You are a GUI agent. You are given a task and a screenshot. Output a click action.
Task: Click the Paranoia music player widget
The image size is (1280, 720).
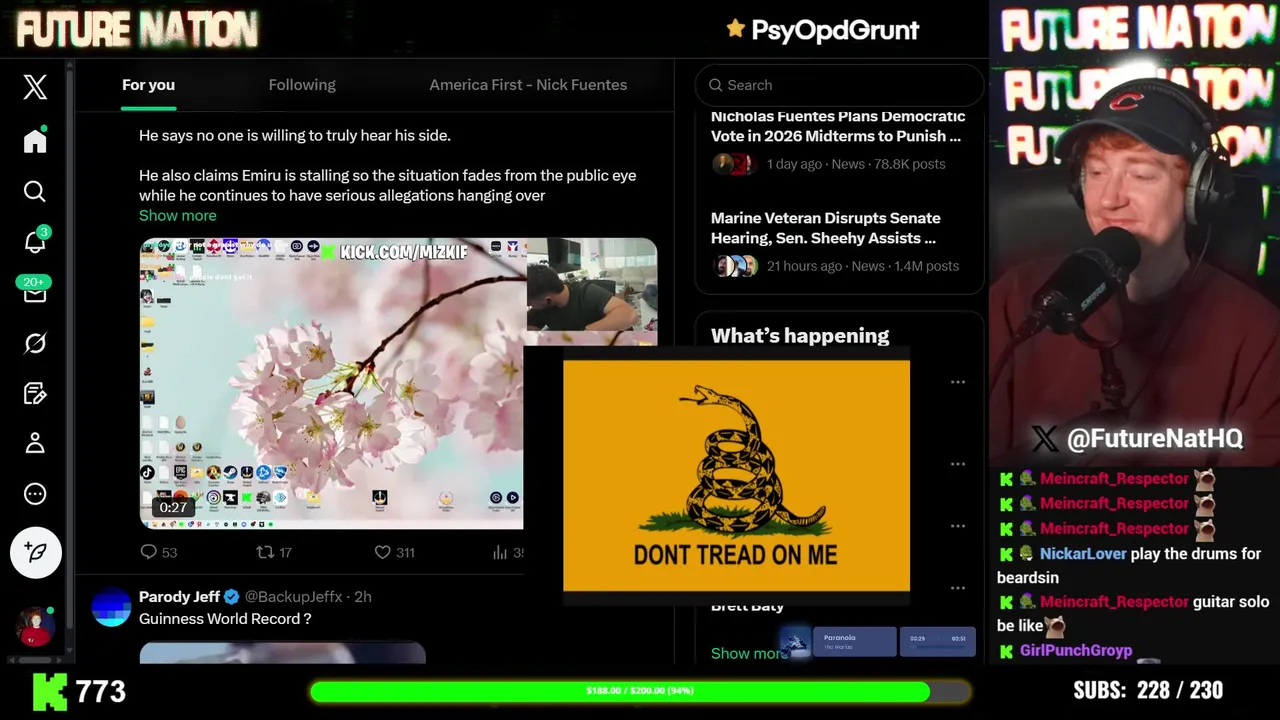pos(877,641)
